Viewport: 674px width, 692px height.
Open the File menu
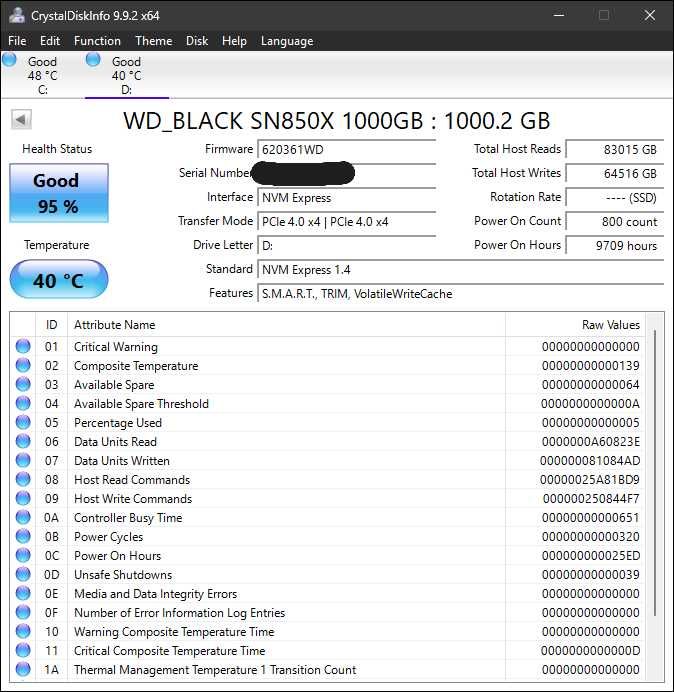(17, 41)
